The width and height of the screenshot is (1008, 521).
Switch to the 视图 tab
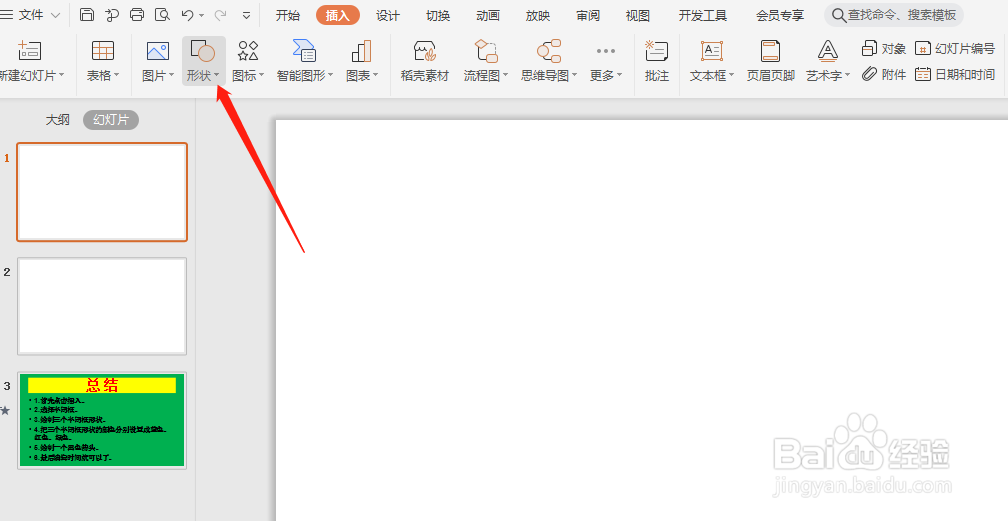[638, 15]
